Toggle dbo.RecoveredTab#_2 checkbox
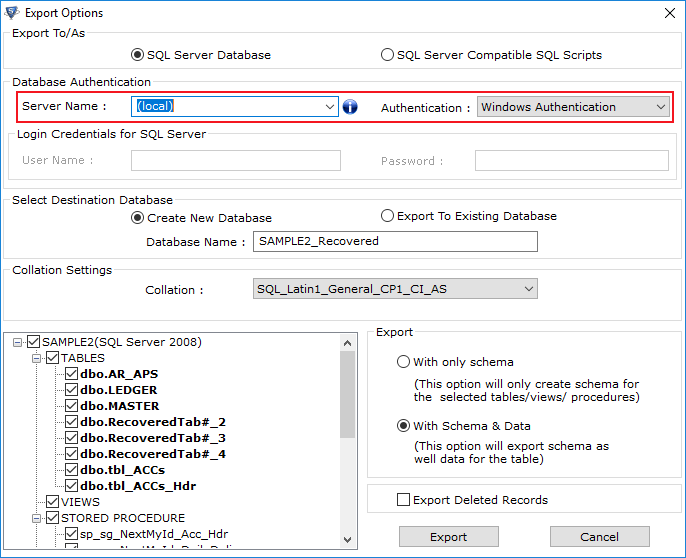686x558 pixels. pyautogui.click(x=71, y=422)
